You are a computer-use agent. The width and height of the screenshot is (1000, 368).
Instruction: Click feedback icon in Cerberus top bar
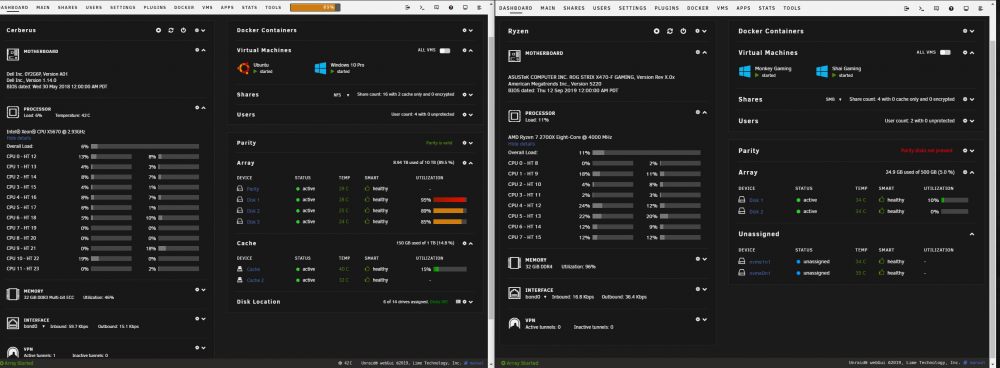(437, 8)
